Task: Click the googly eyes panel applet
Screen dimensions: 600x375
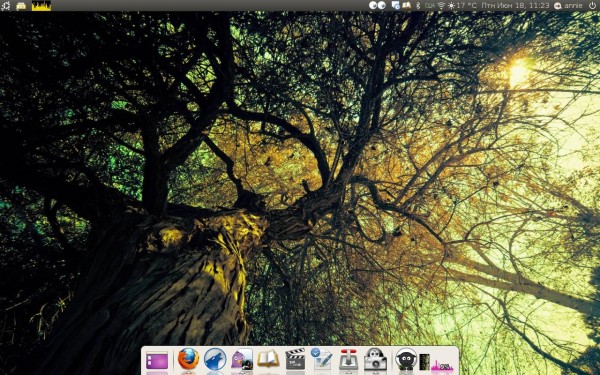Action: click(x=377, y=5)
